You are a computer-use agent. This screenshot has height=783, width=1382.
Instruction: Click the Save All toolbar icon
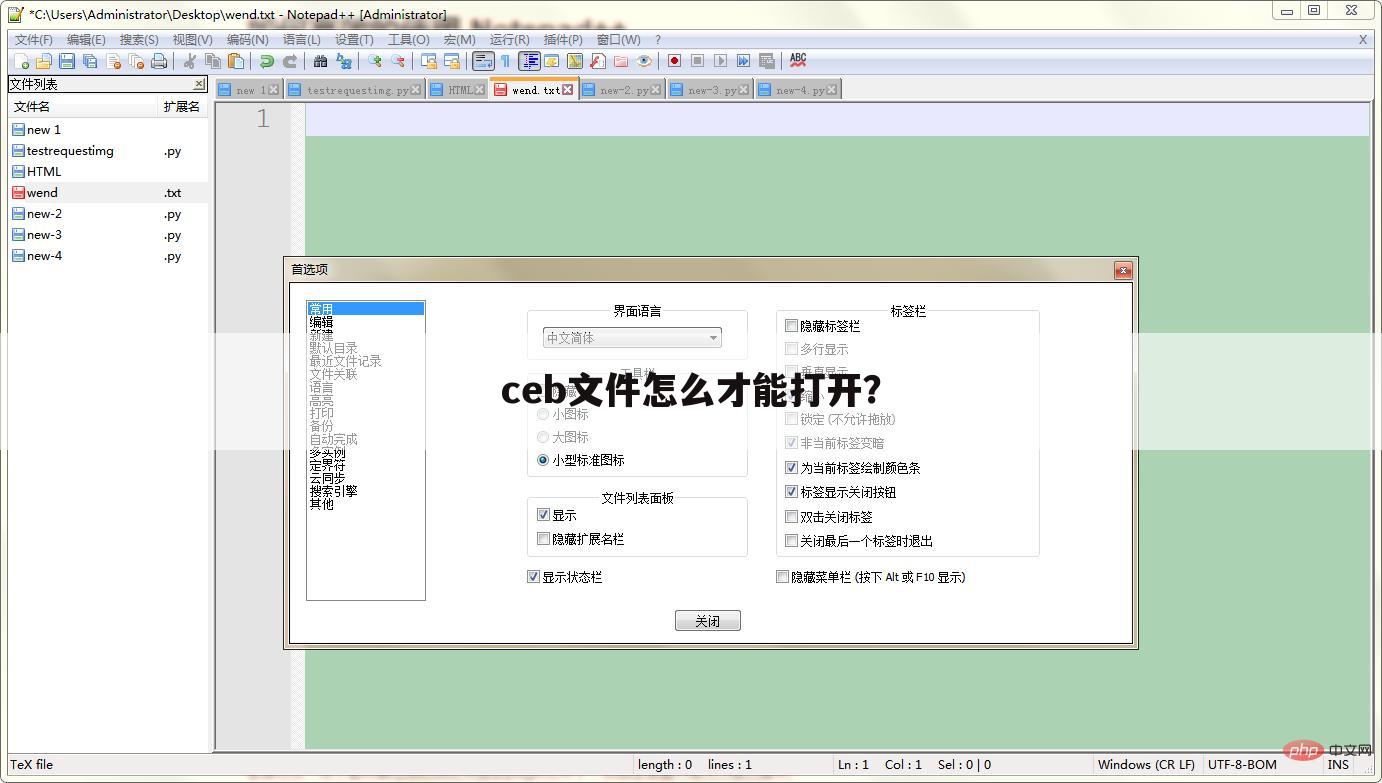click(x=89, y=61)
